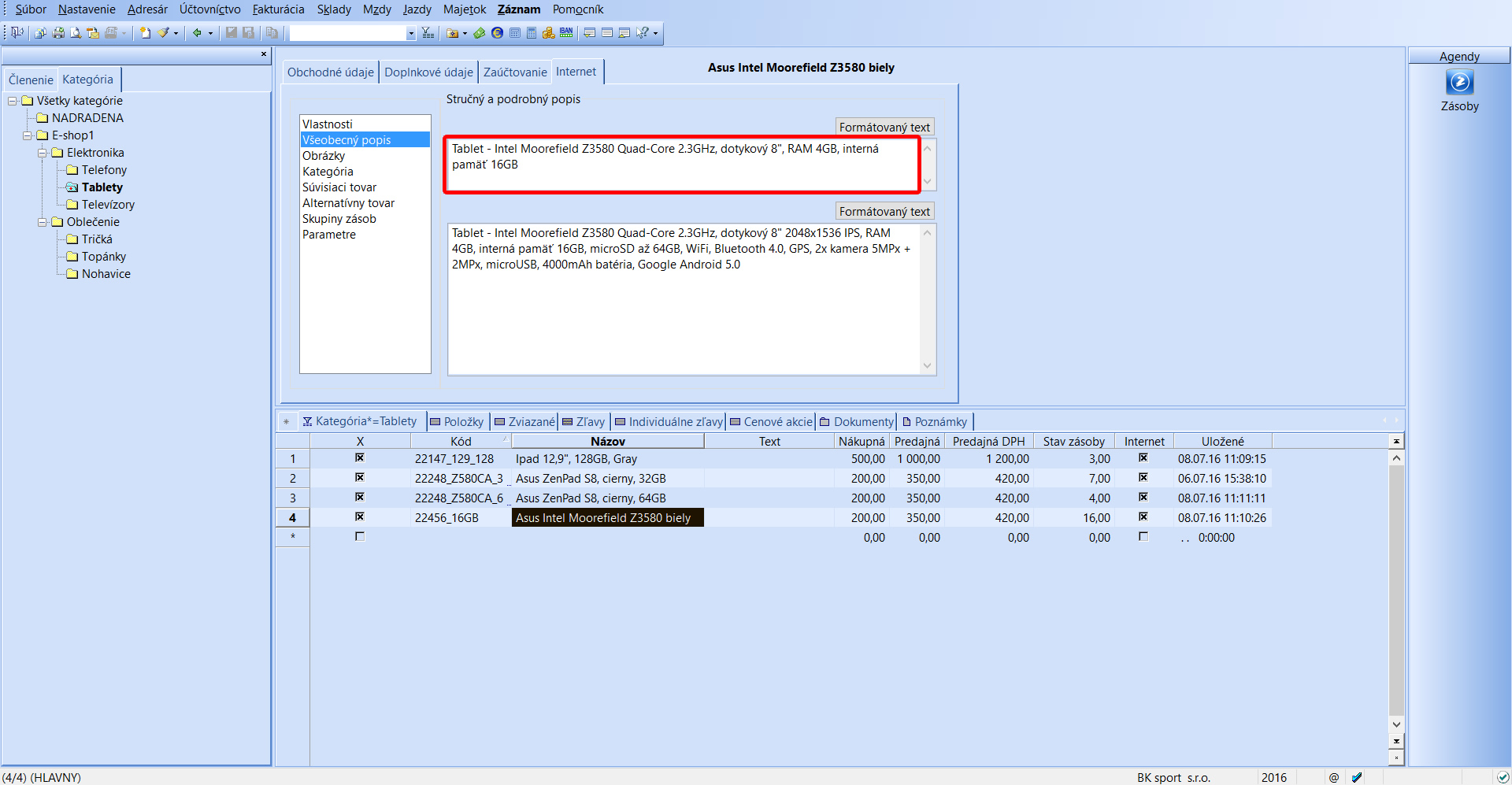Image resolution: width=1512 pixels, height=785 pixels.
Task: Open the Položky bottom tab
Action: (x=457, y=421)
